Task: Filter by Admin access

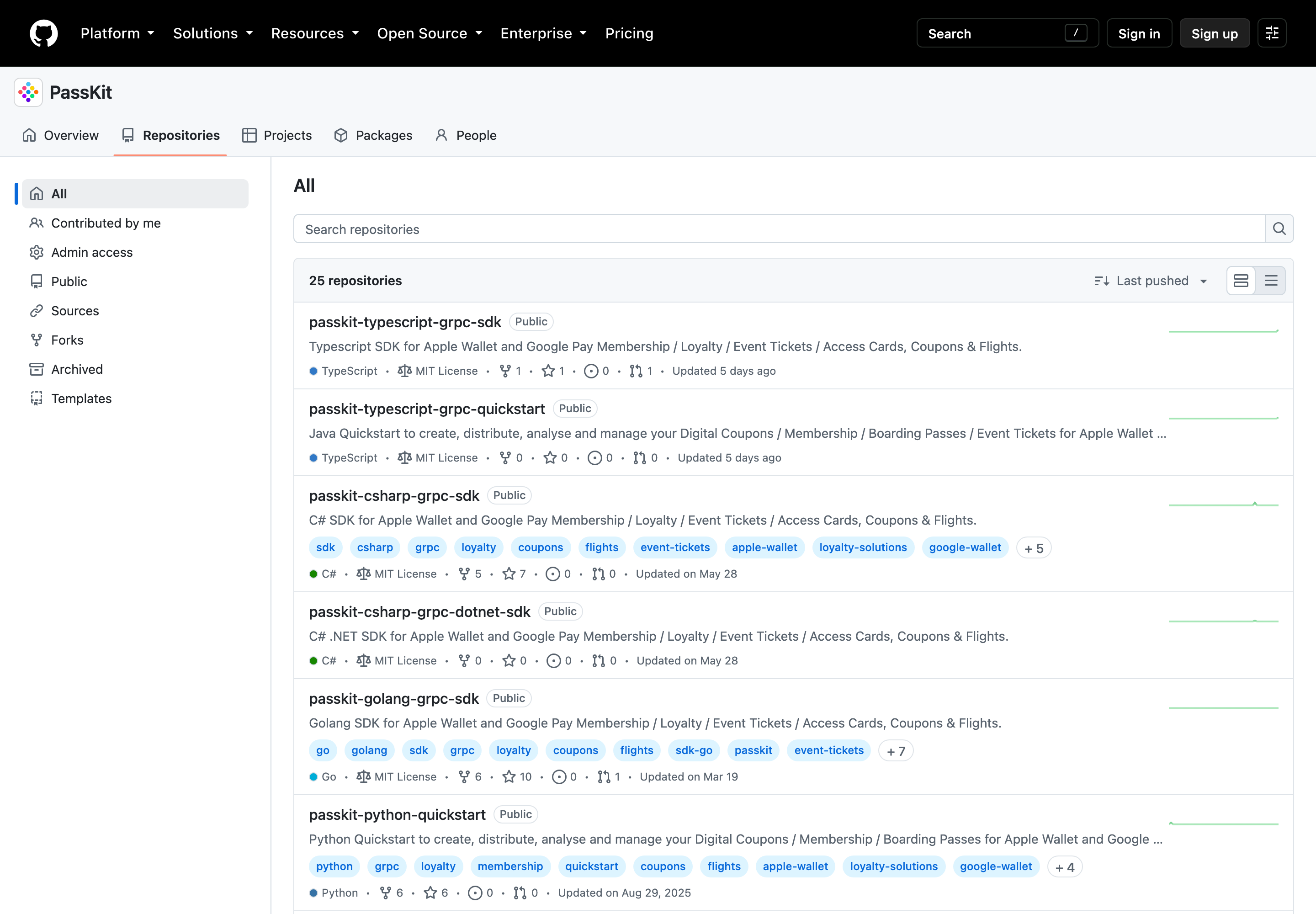Action: 135,252
